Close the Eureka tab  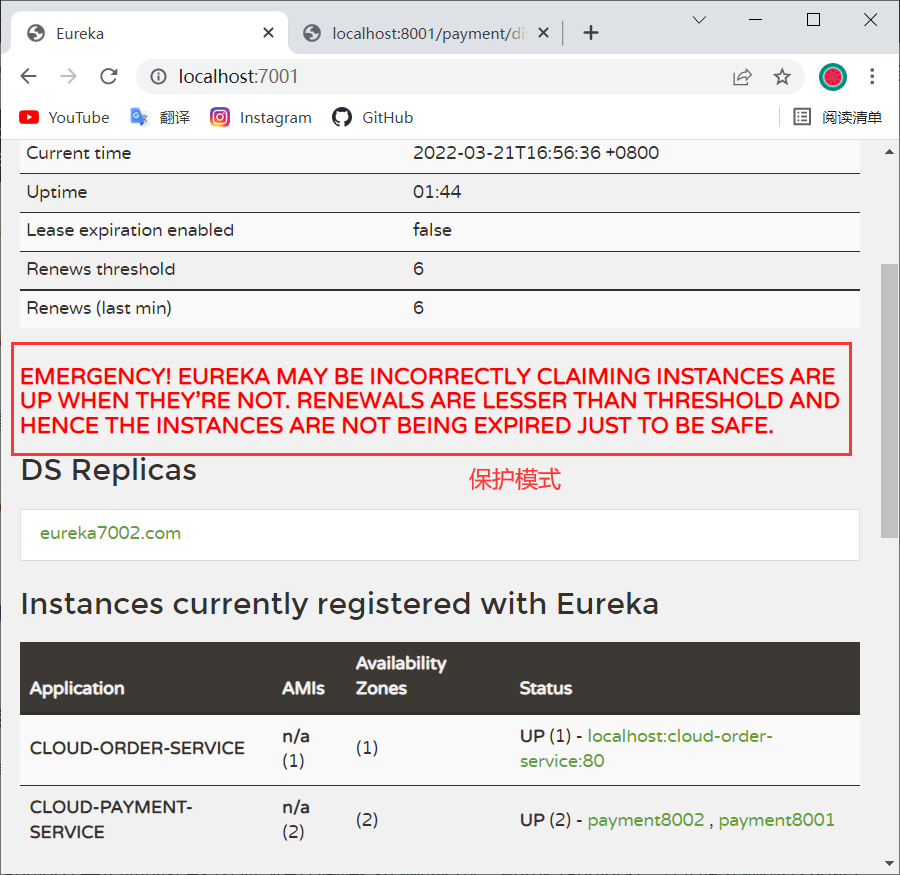(268, 33)
